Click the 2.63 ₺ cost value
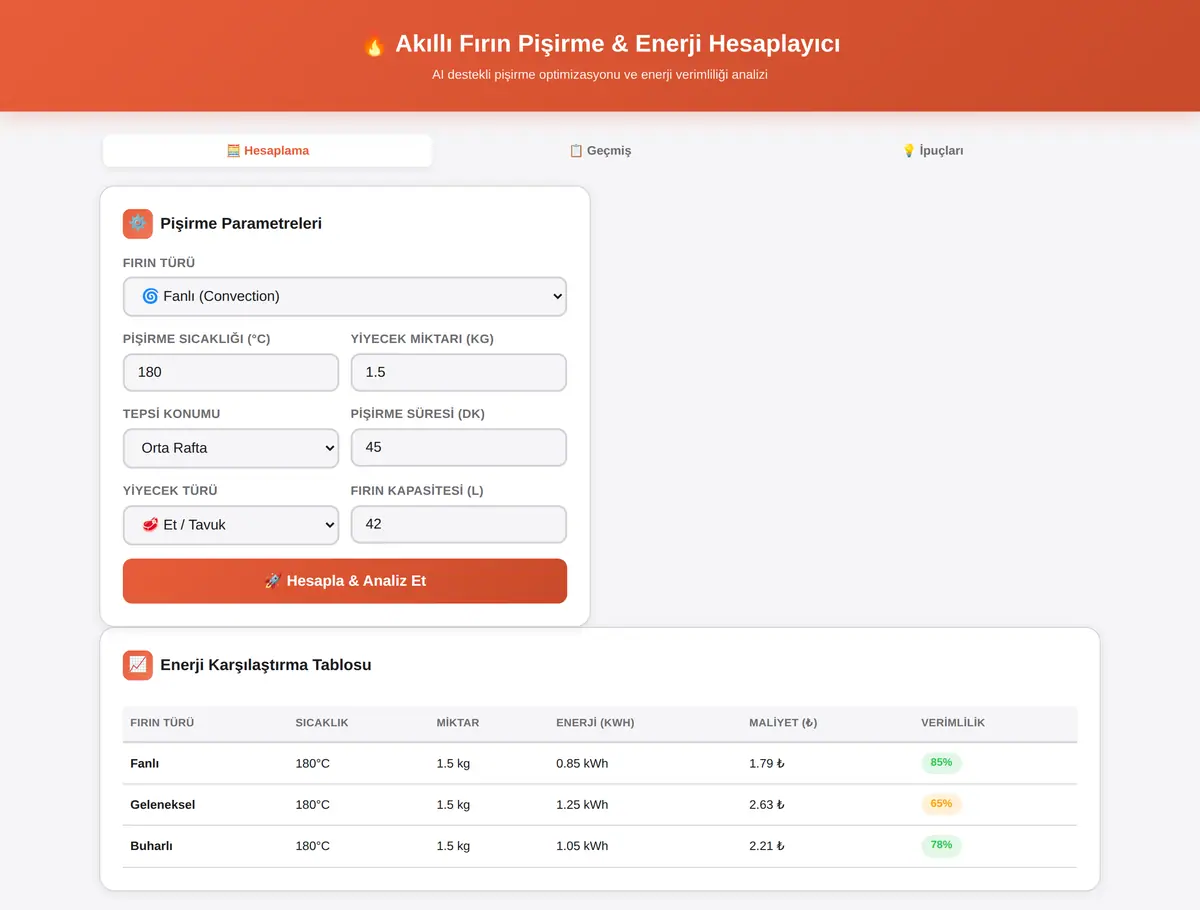 coord(767,805)
